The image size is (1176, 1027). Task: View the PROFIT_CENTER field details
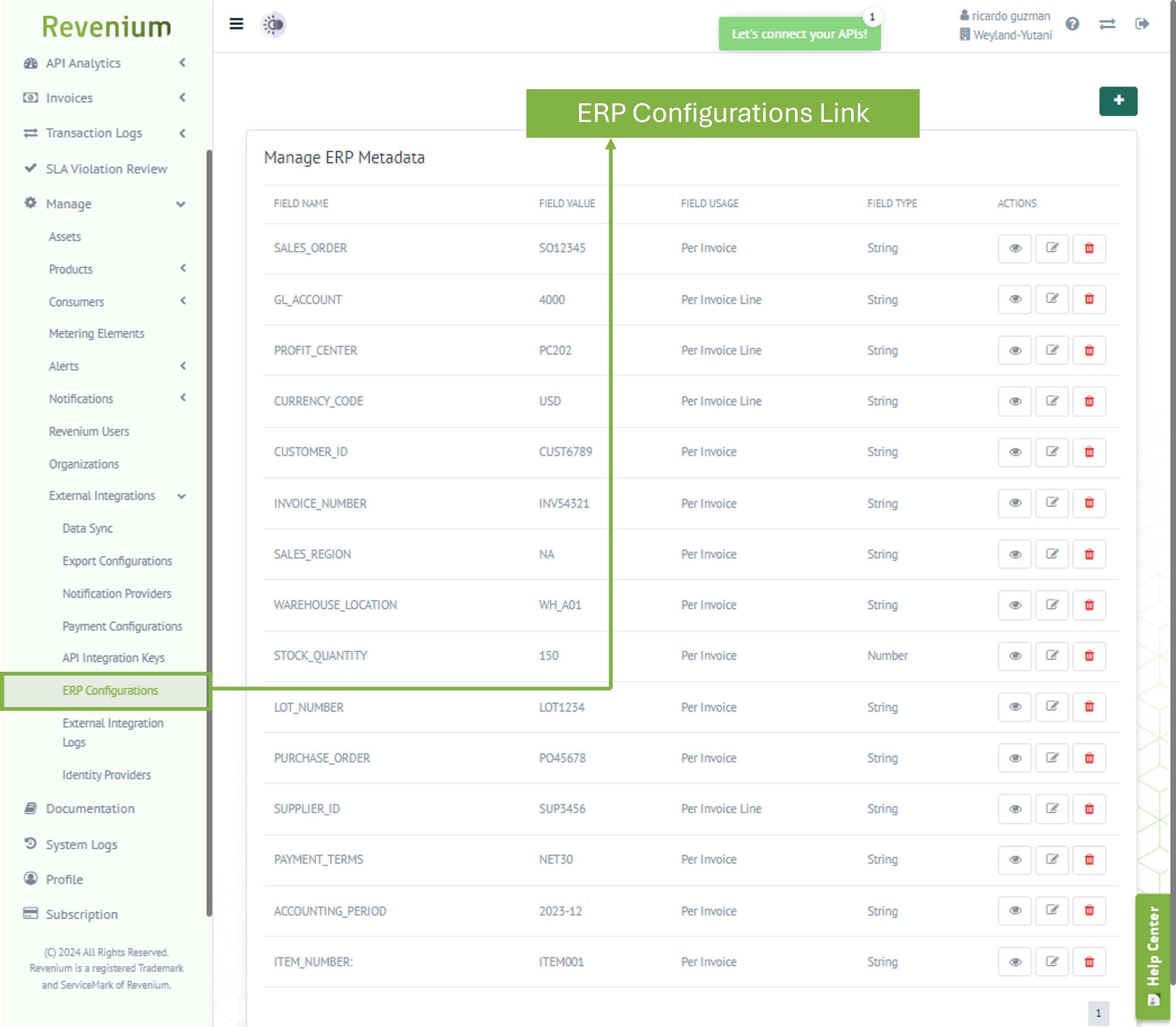pyautogui.click(x=1015, y=350)
